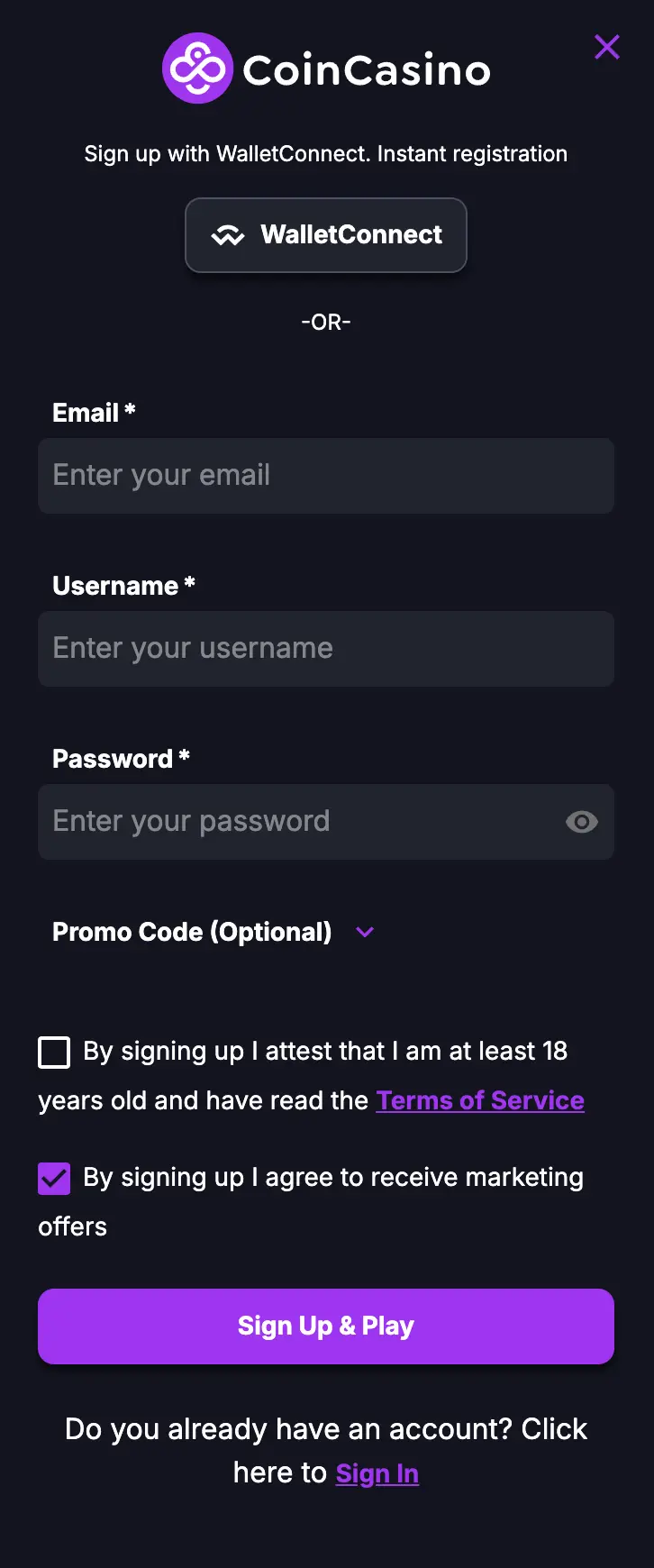
Task: Click the -OR- divider text
Action: [326, 322]
